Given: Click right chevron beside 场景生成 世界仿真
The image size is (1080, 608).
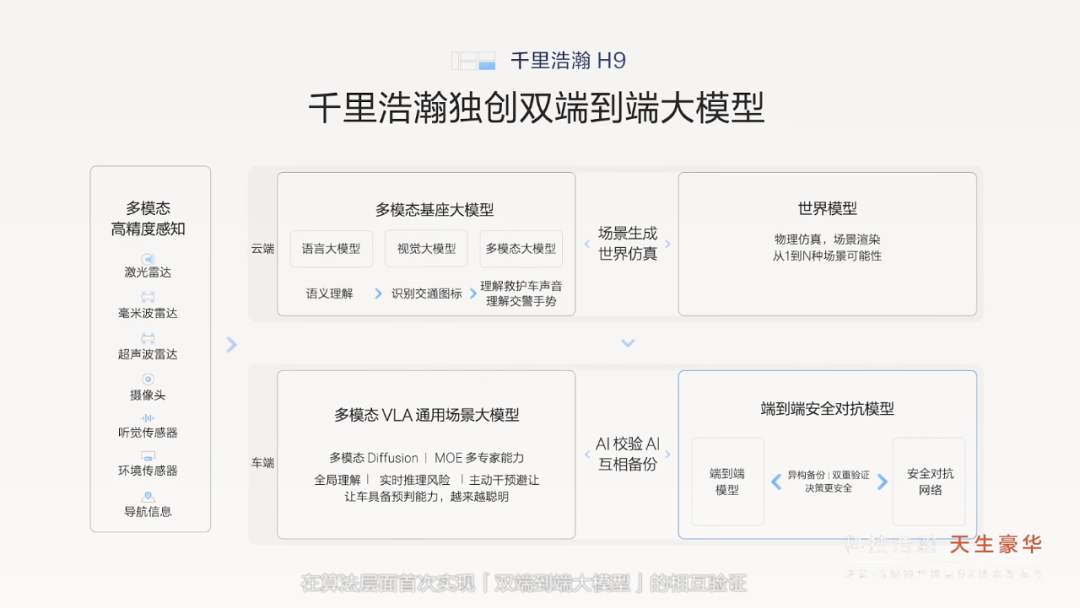Looking at the screenshot, I should pos(667,244).
